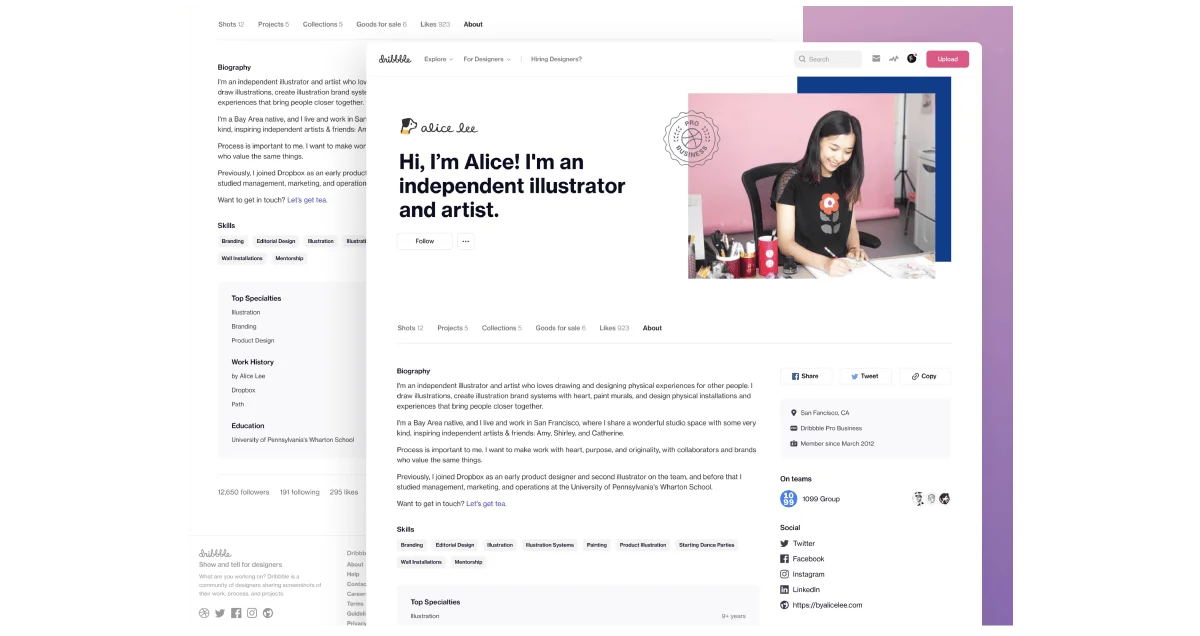Click the Facebook icon in back page footer
The image size is (1200, 636).
236,613
